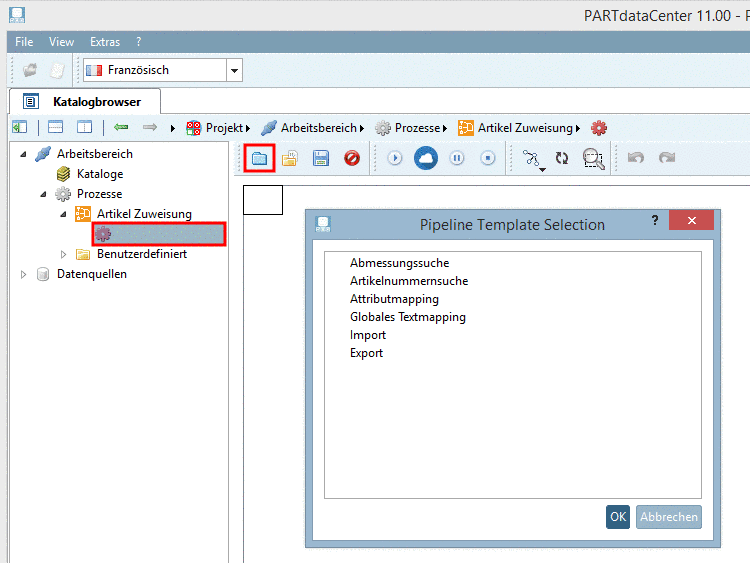Select Artikelnummernsuche template
750x563 pixels.
409,281
